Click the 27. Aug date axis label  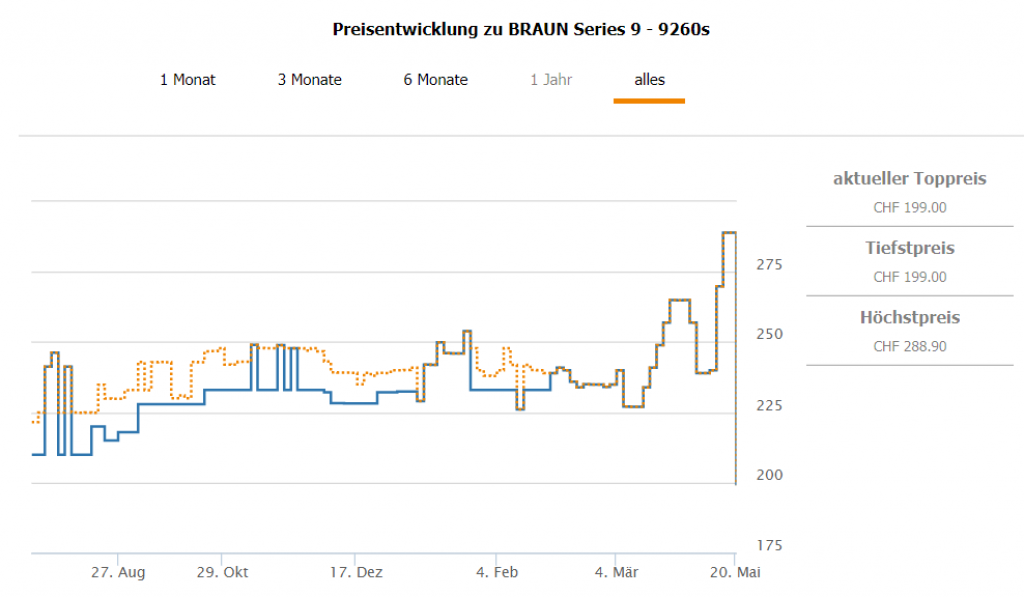(118, 573)
